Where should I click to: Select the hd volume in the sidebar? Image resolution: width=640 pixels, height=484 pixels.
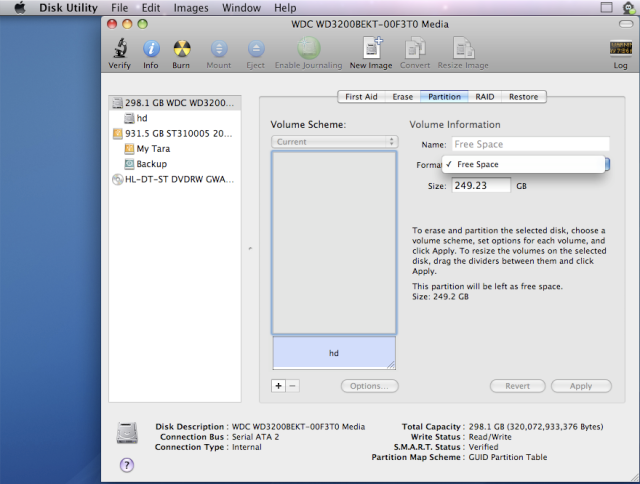pyautogui.click(x=175, y=118)
